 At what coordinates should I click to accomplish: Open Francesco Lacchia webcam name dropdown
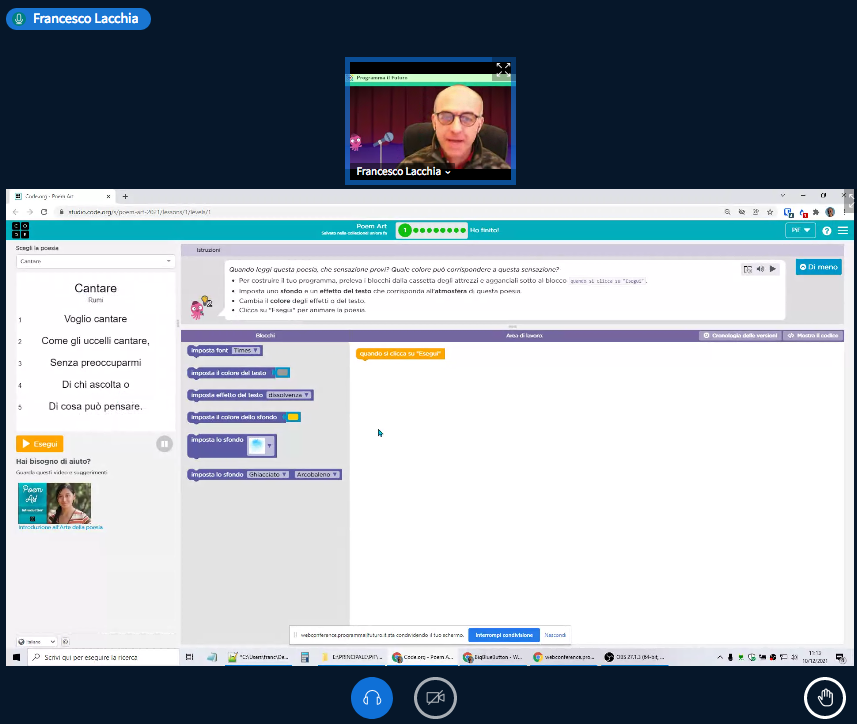pyautogui.click(x=403, y=172)
